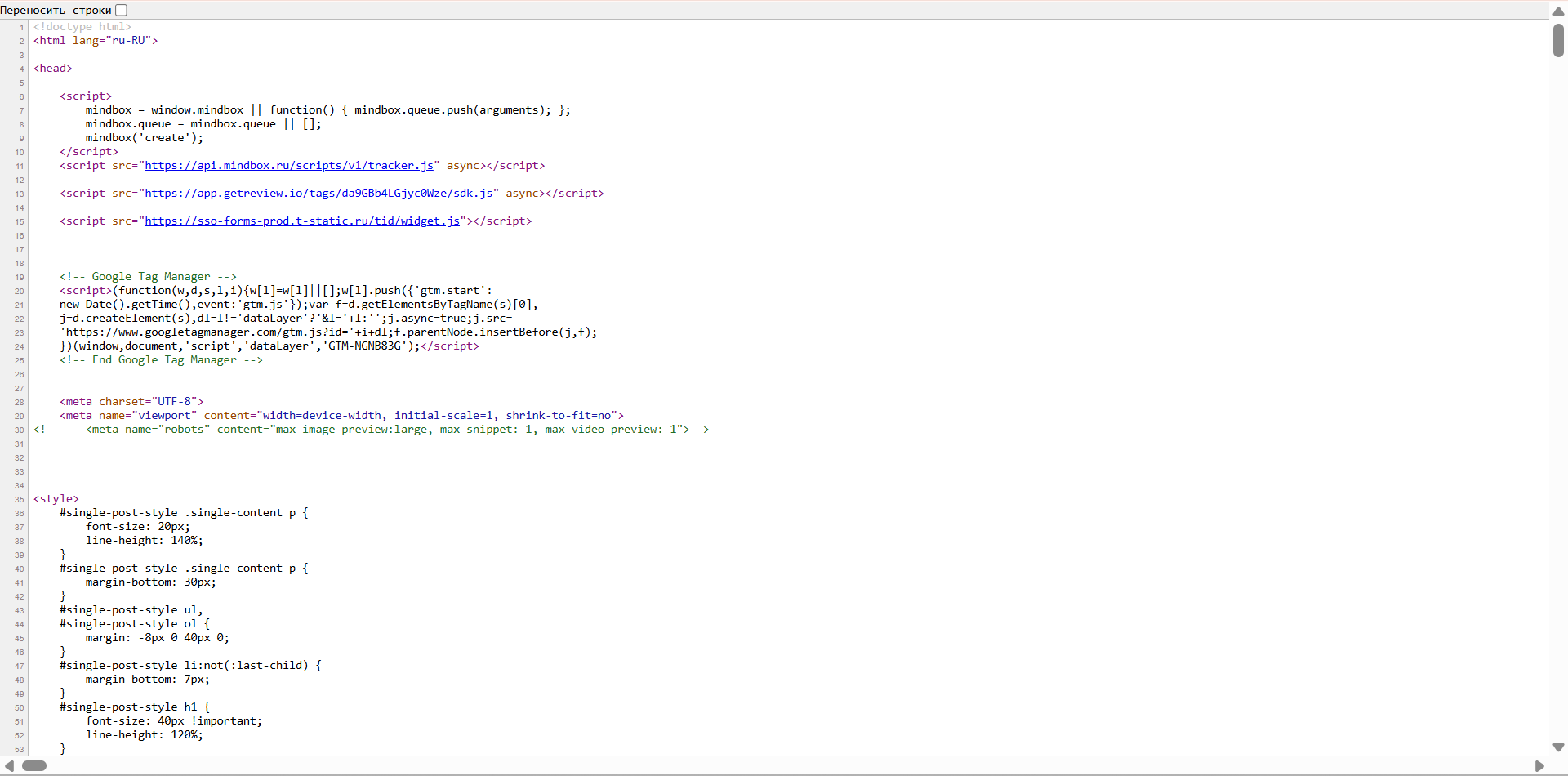Enable the 'Переносить строки' line wrap checkbox
The width and height of the screenshot is (1568, 776).
pyautogui.click(x=122, y=10)
